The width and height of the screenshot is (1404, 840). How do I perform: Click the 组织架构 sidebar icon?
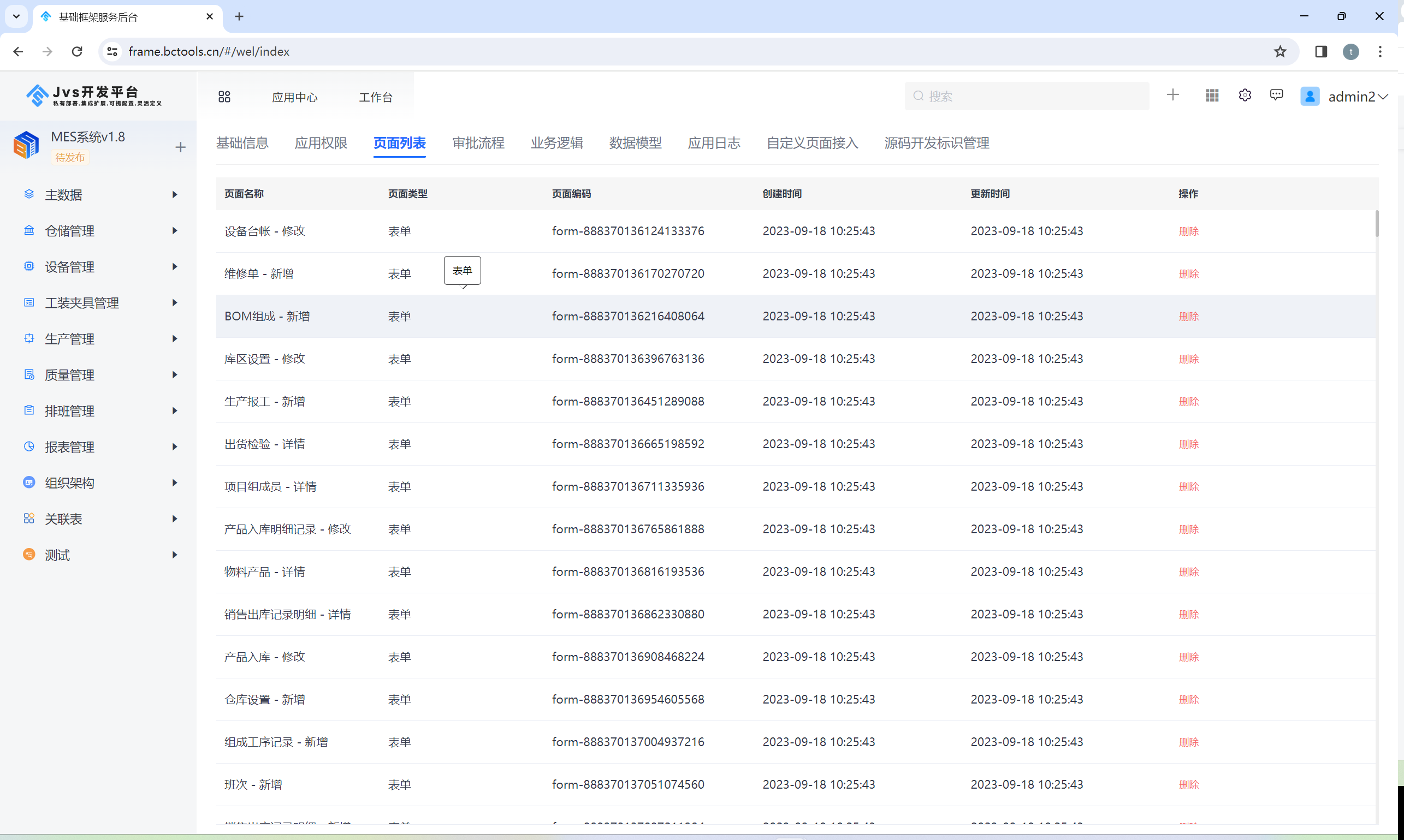(x=29, y=482)
